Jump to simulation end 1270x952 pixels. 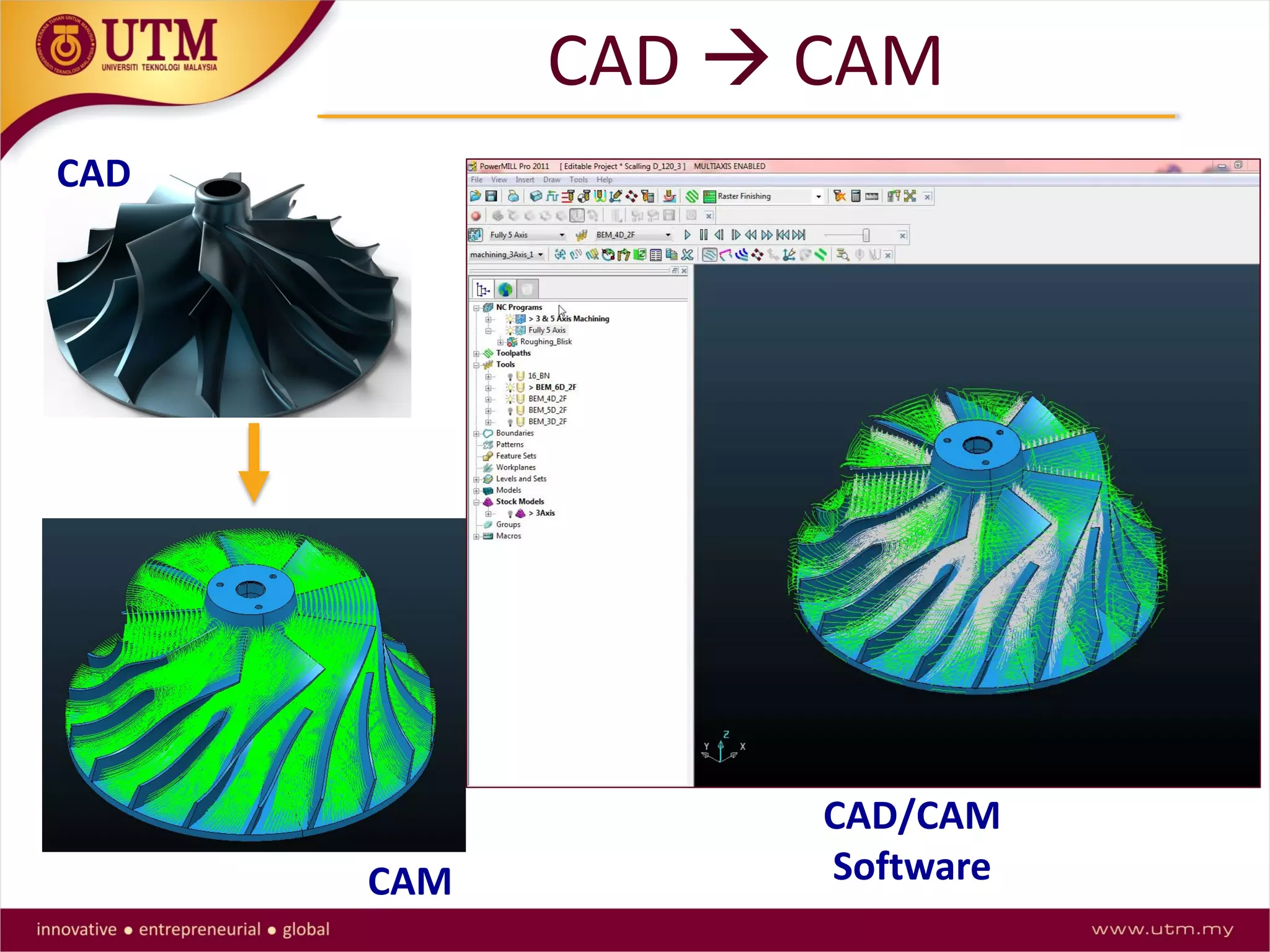coord(799,235)
